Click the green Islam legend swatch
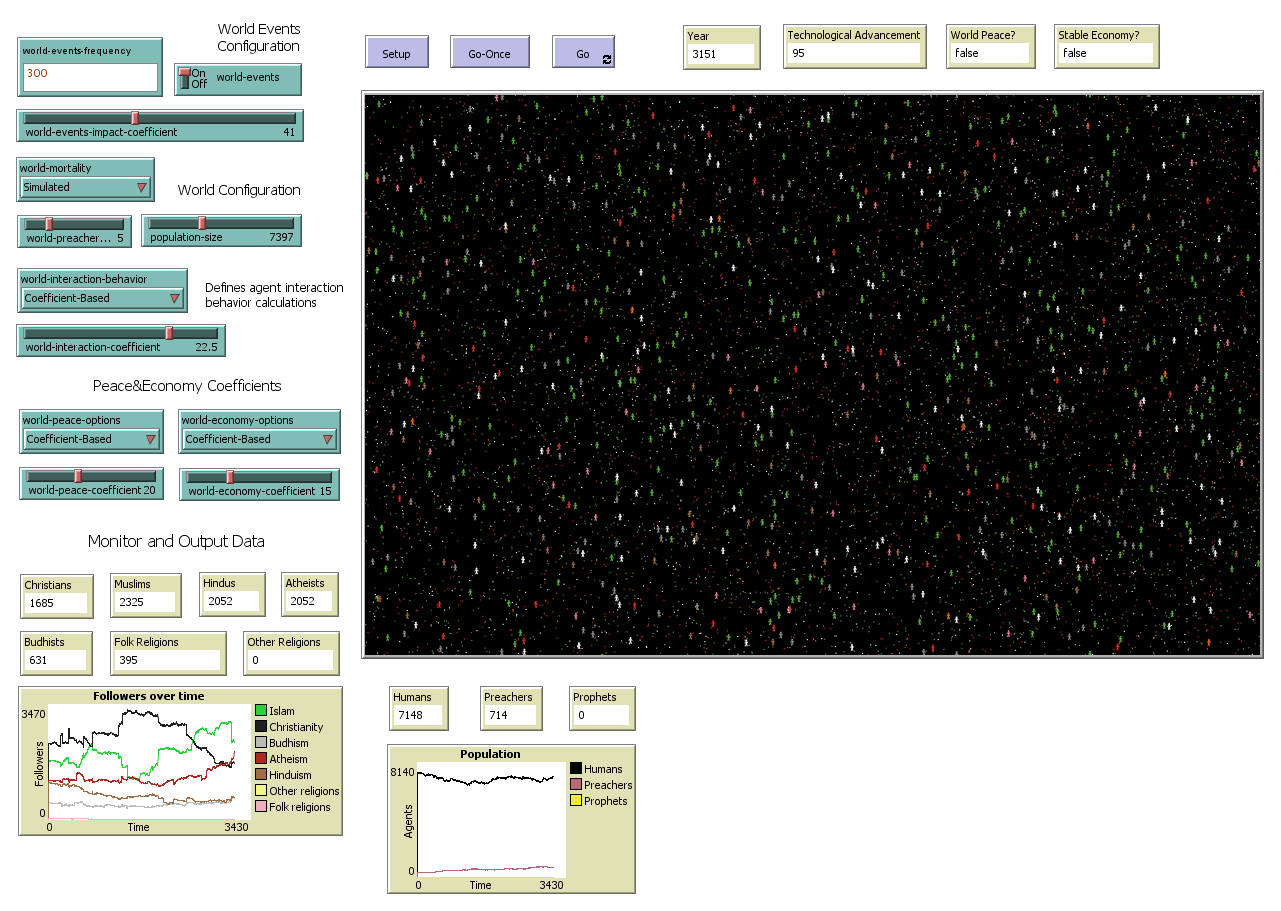Screen dimensions: 1281x911 point(260,711)
